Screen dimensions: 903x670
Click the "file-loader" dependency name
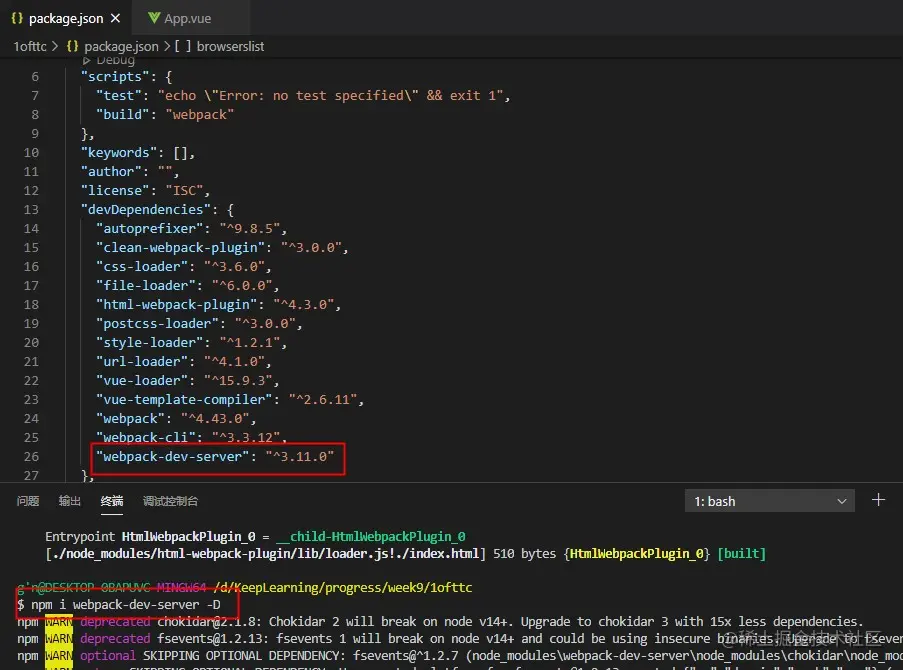click(146, 286)
